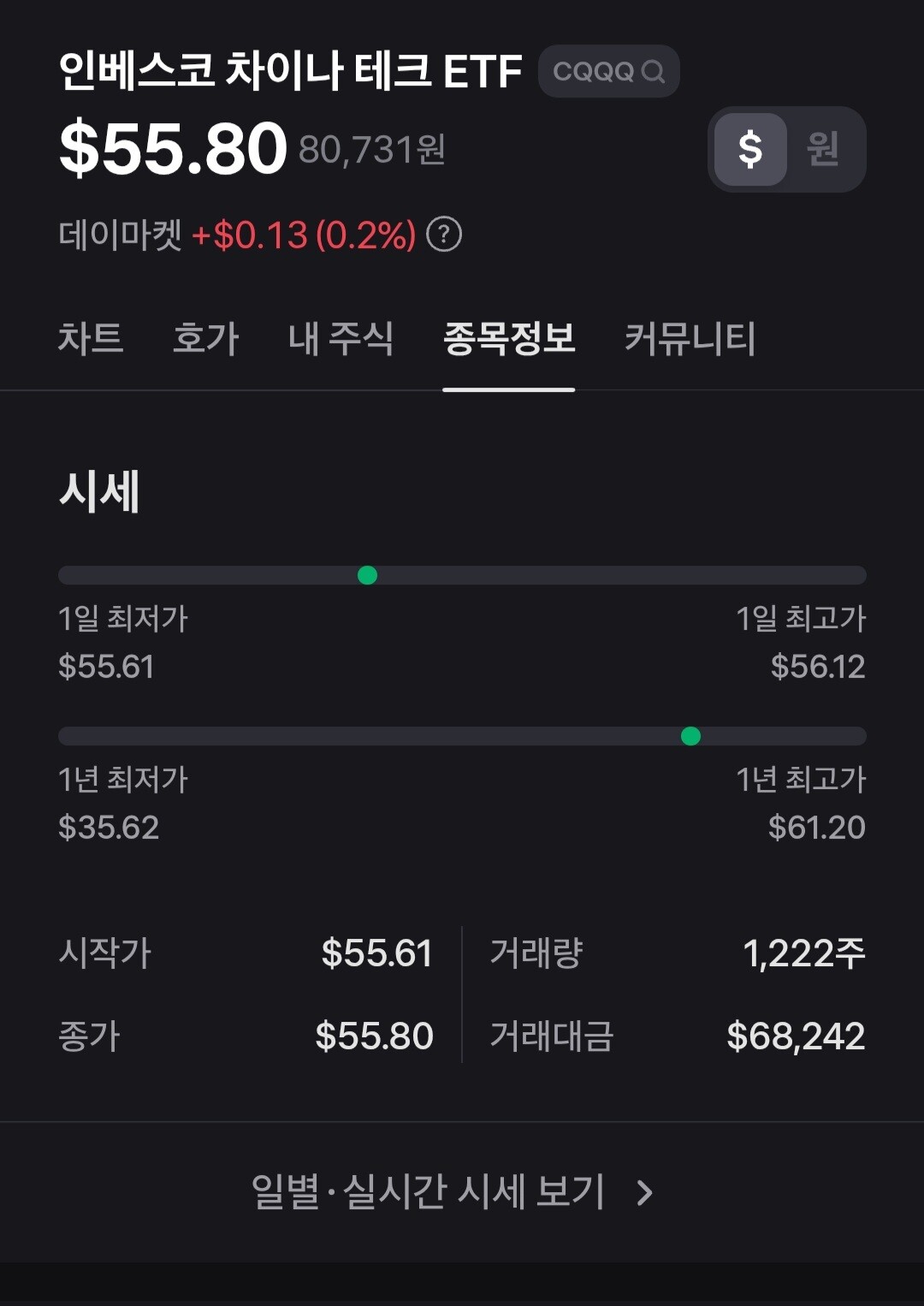Open the 차트 tab
The height and width of the screenshot is (1306, 924).
point(91,338)
